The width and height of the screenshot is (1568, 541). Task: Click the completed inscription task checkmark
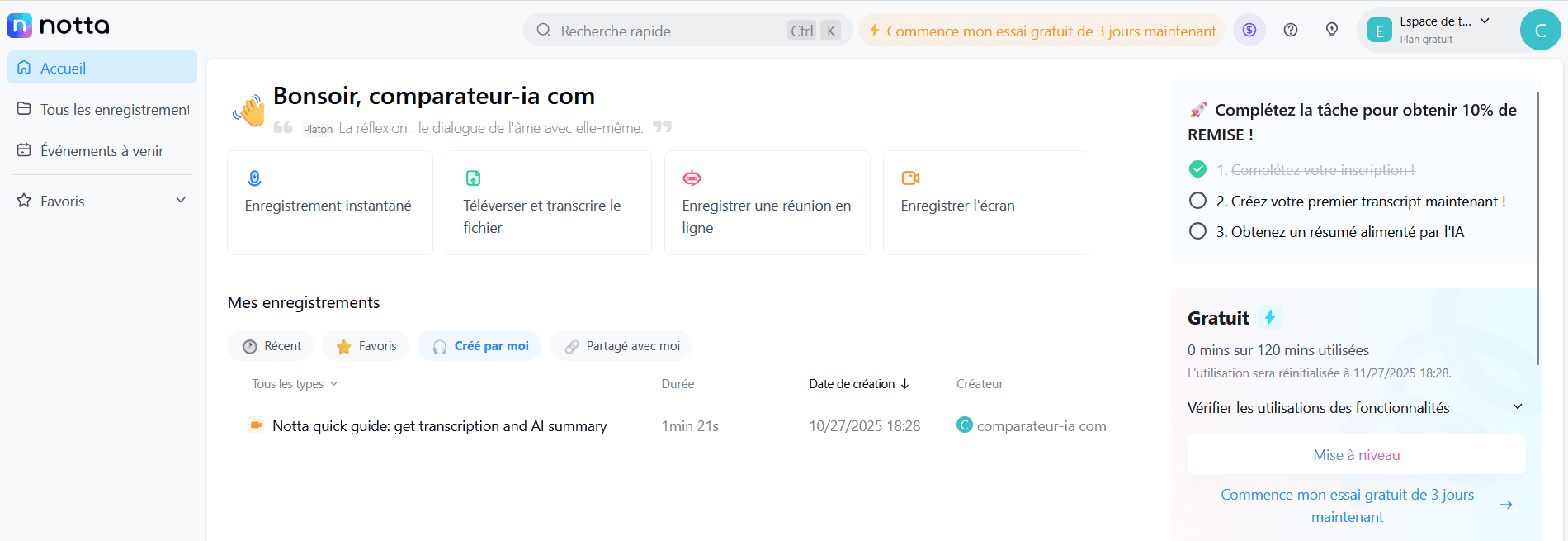(x=1197, y=169)
